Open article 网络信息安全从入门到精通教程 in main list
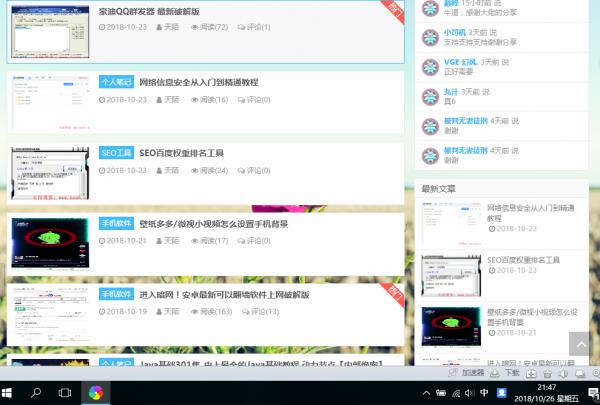 [x=198, y=82]
